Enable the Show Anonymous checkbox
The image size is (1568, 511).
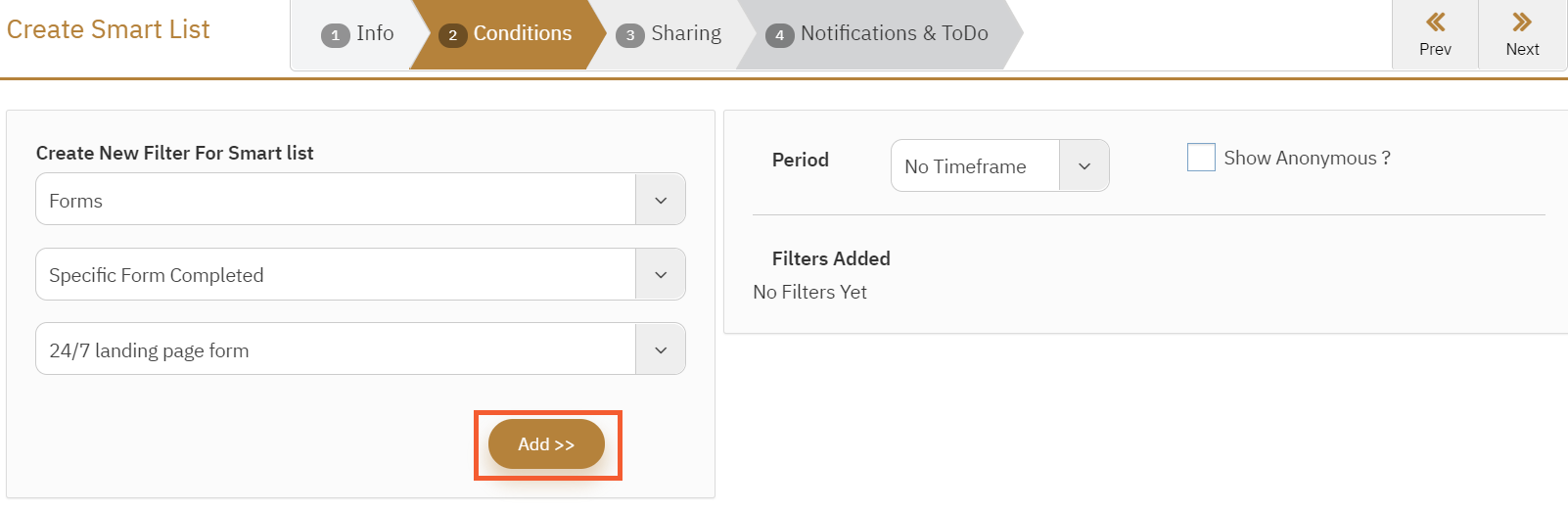click(1201, 158)
